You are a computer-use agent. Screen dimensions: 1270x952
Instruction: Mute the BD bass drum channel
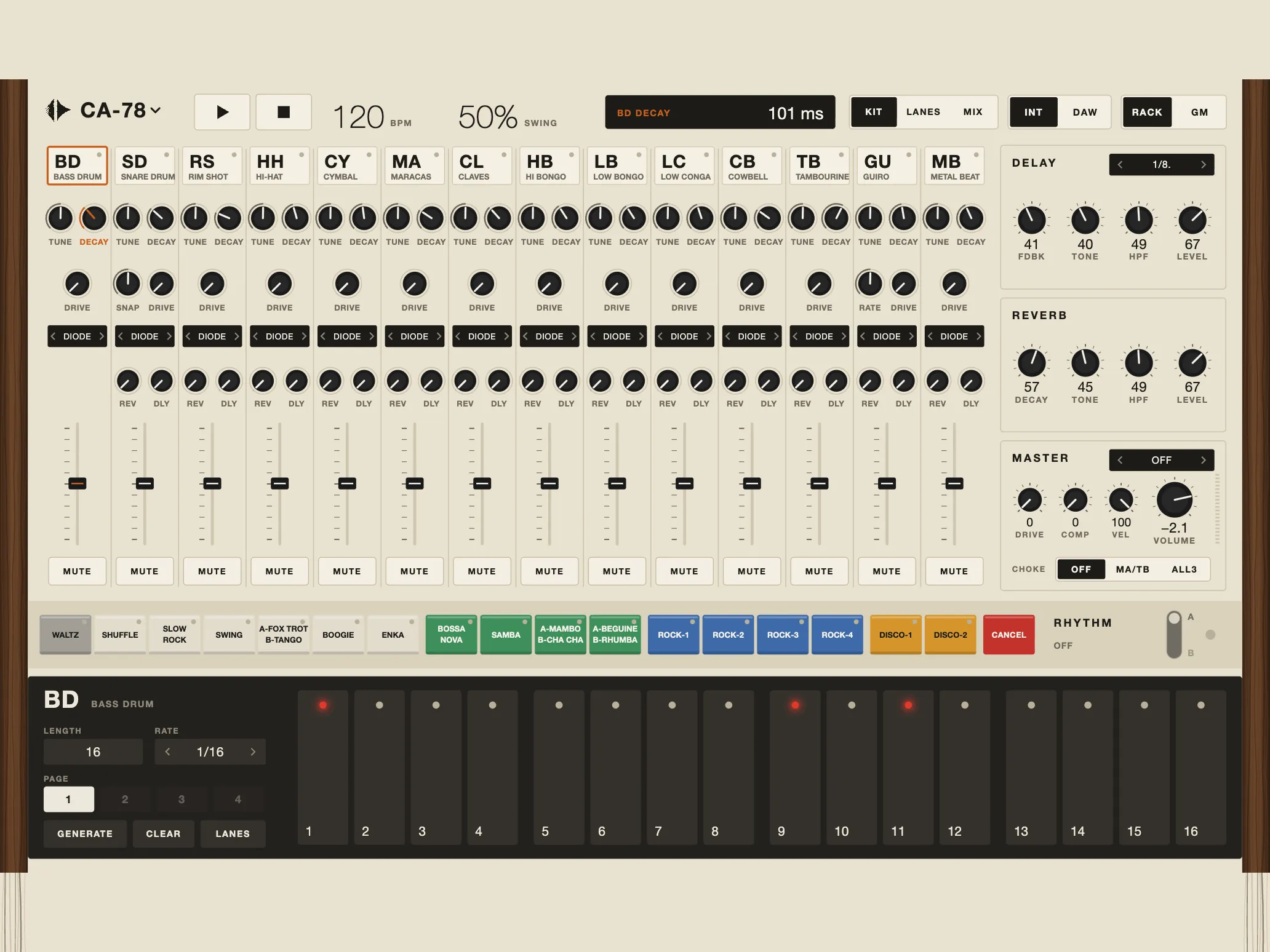coord(77,571)
